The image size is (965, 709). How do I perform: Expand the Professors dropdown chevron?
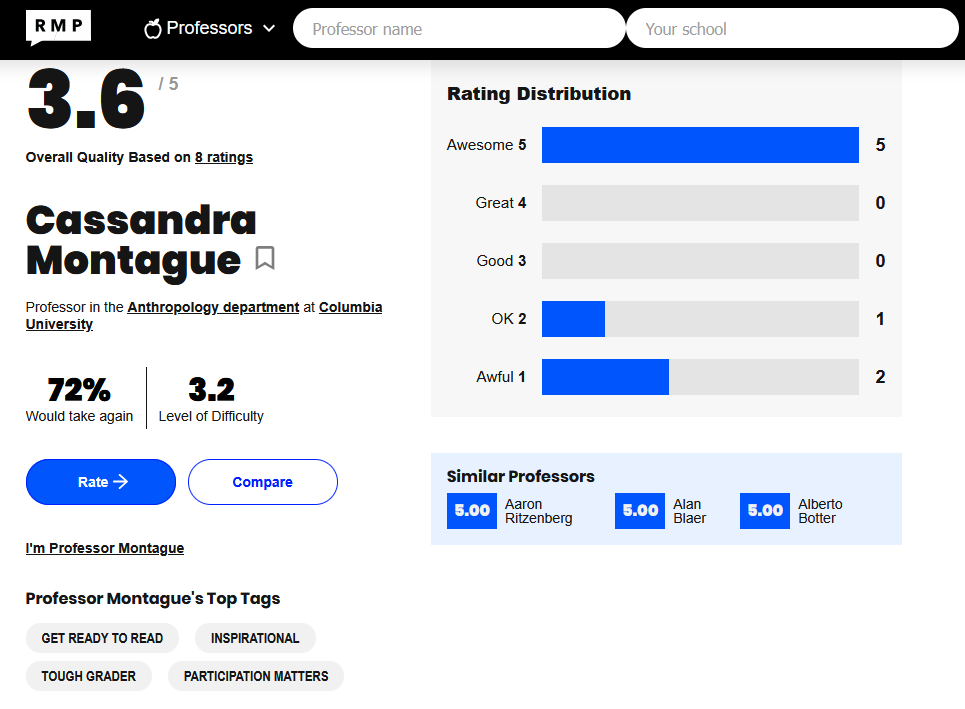[269, 28]
